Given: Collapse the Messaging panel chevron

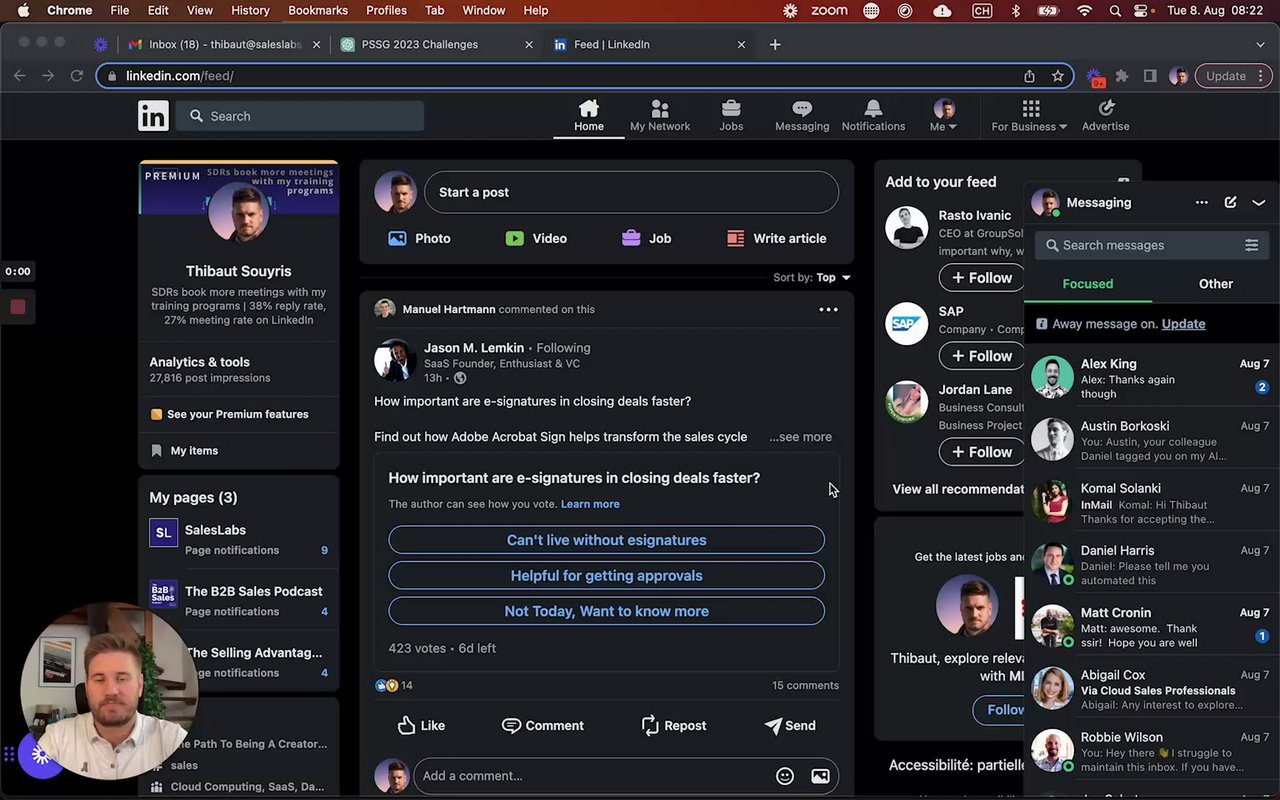Looking at the screenshot, I should point(1259,202).
